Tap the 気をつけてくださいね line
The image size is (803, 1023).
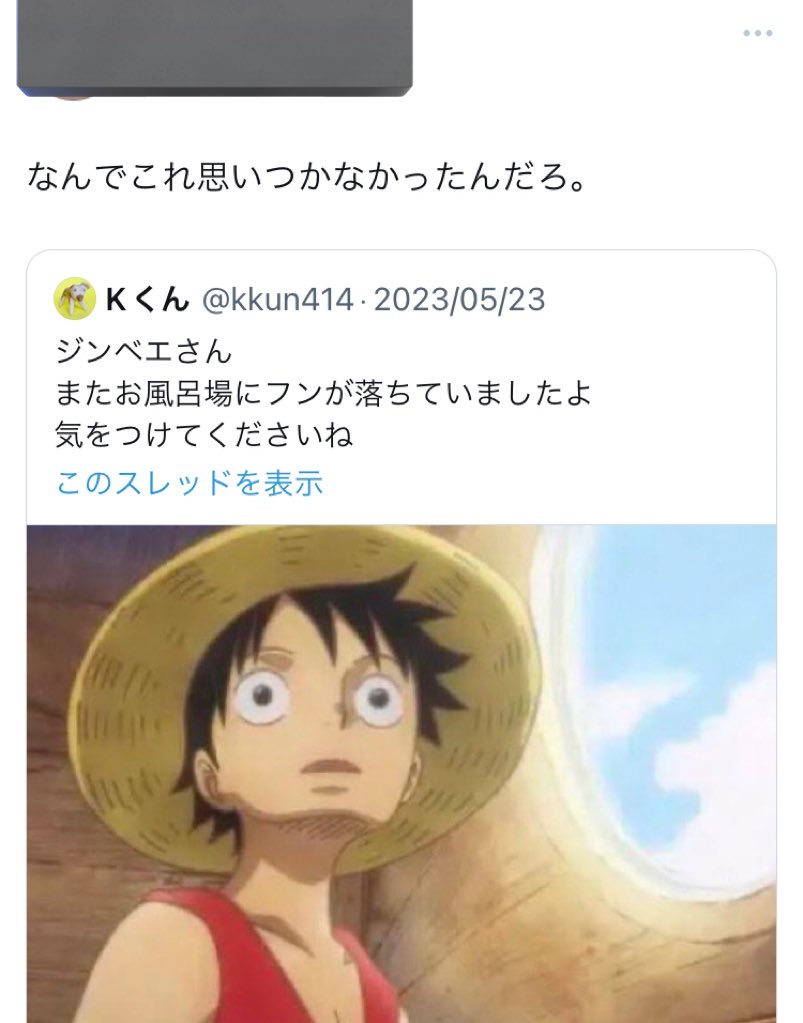(x=204, y=434)
